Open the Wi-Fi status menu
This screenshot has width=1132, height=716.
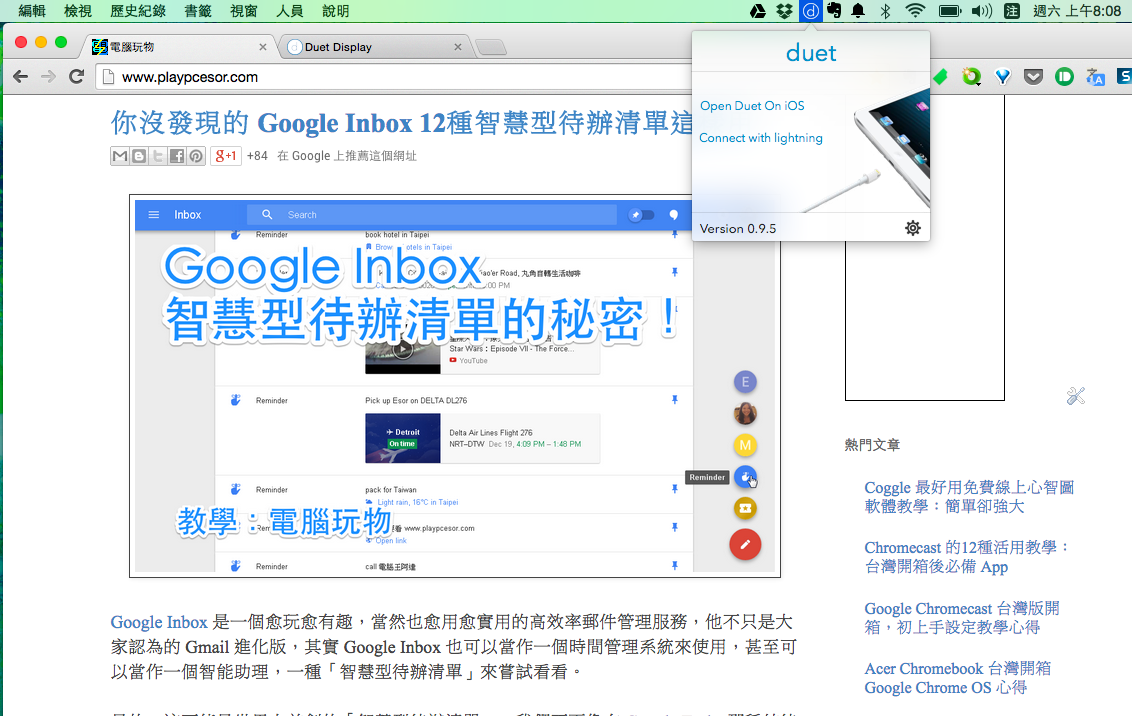[x=915, y=11]
